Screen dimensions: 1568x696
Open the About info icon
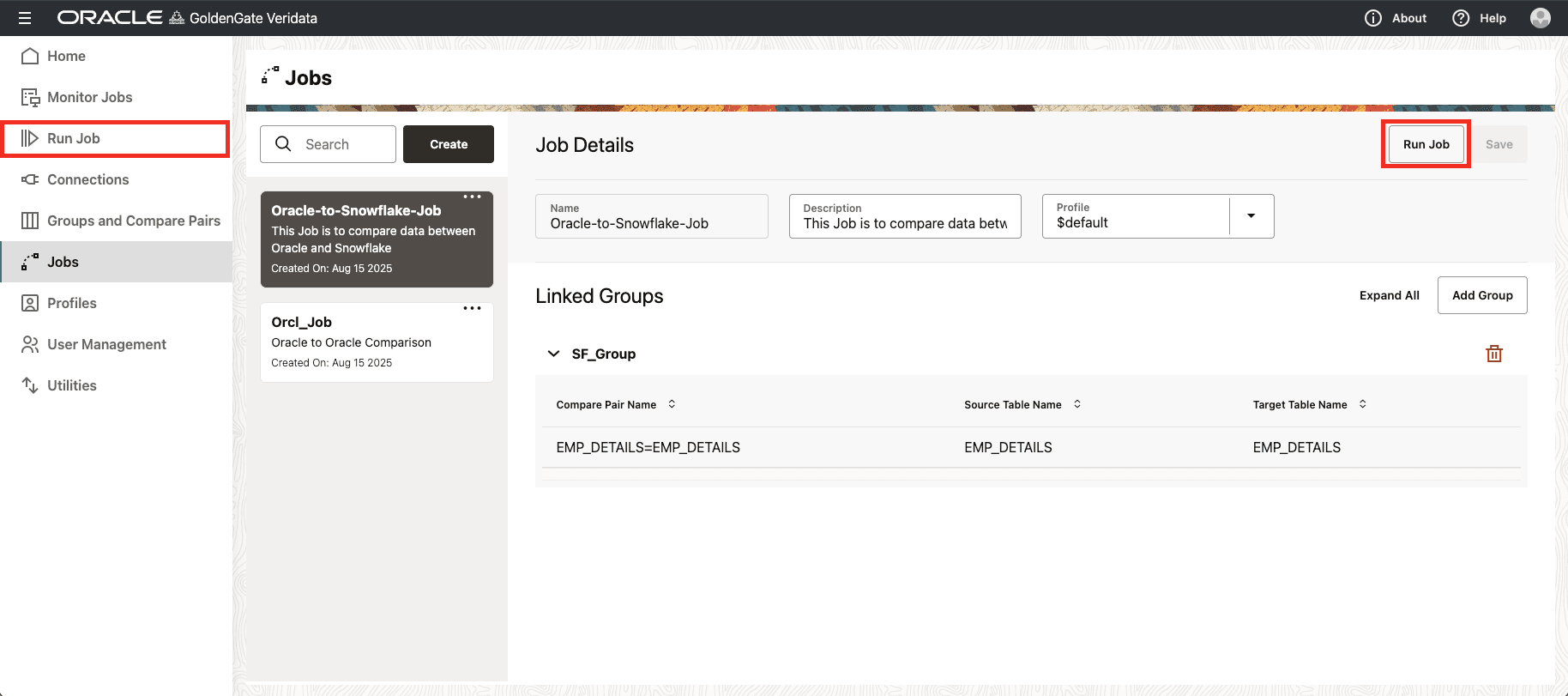1373,18
